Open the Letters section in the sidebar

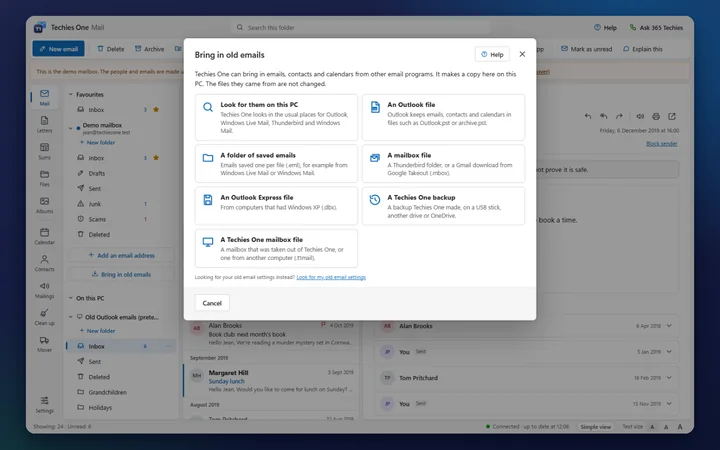[44, 124]
